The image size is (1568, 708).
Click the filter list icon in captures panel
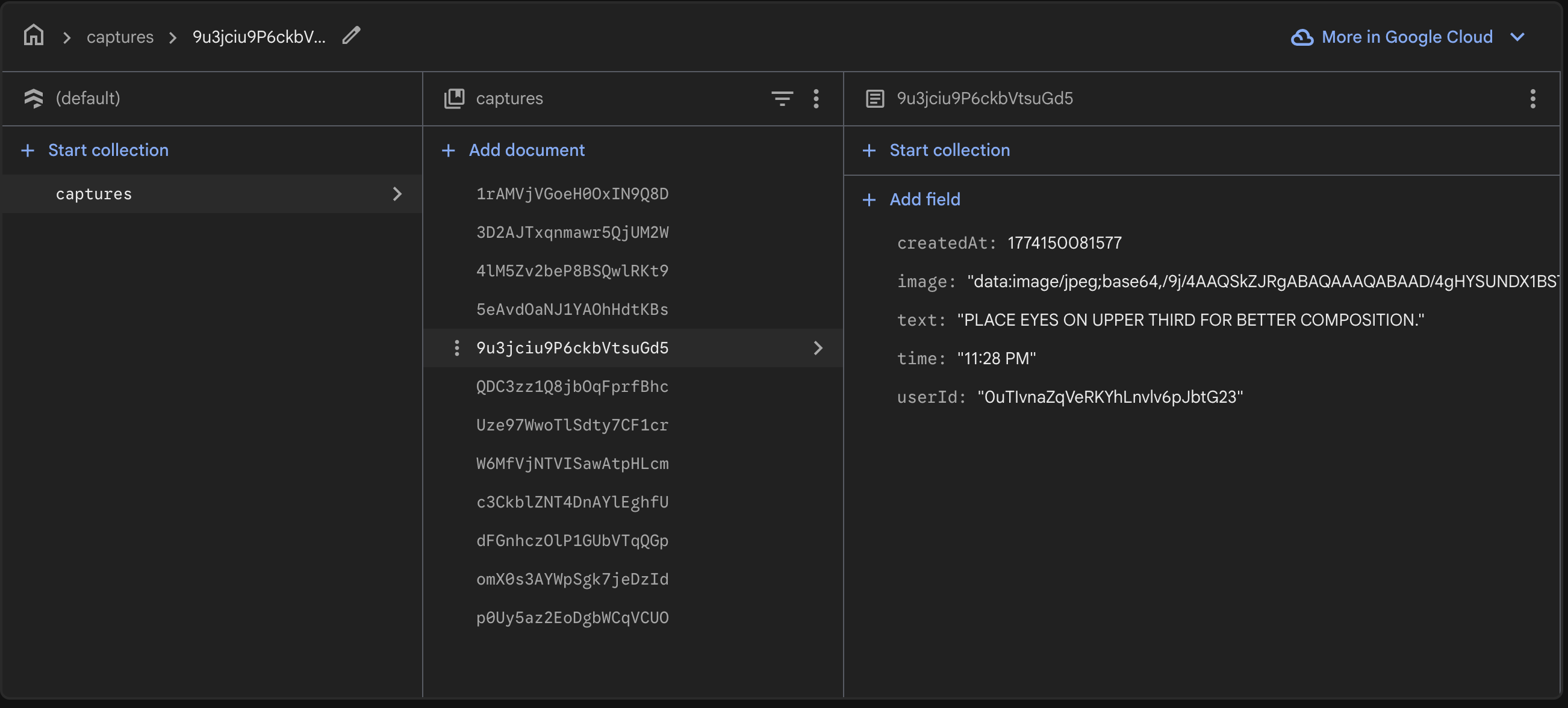[782, 98]
